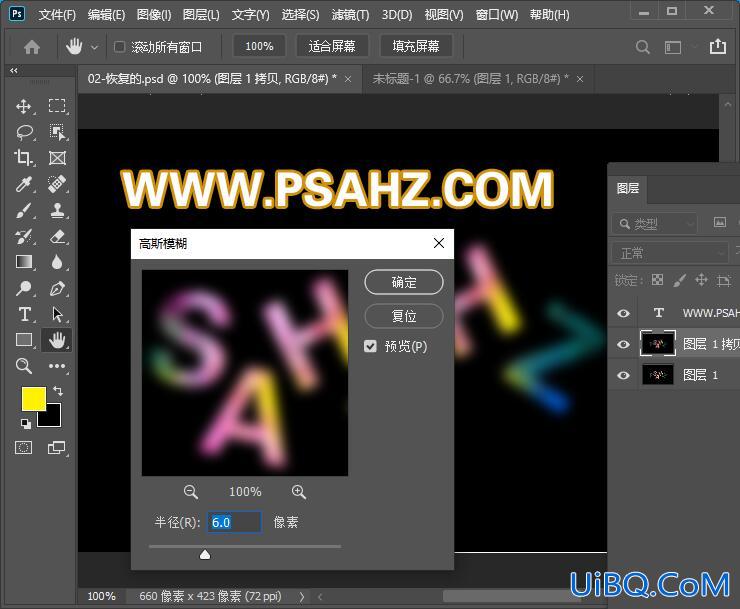Select the Clone Stamp tool

[57, 210]
